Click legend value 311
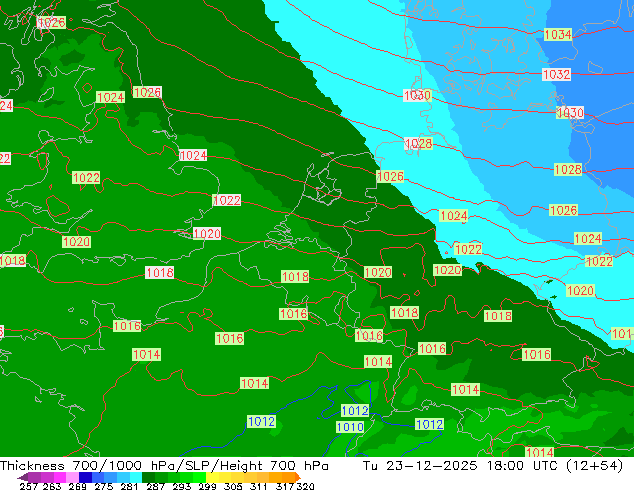This screenshot has width=634, height=490. (x=259, y=486)
